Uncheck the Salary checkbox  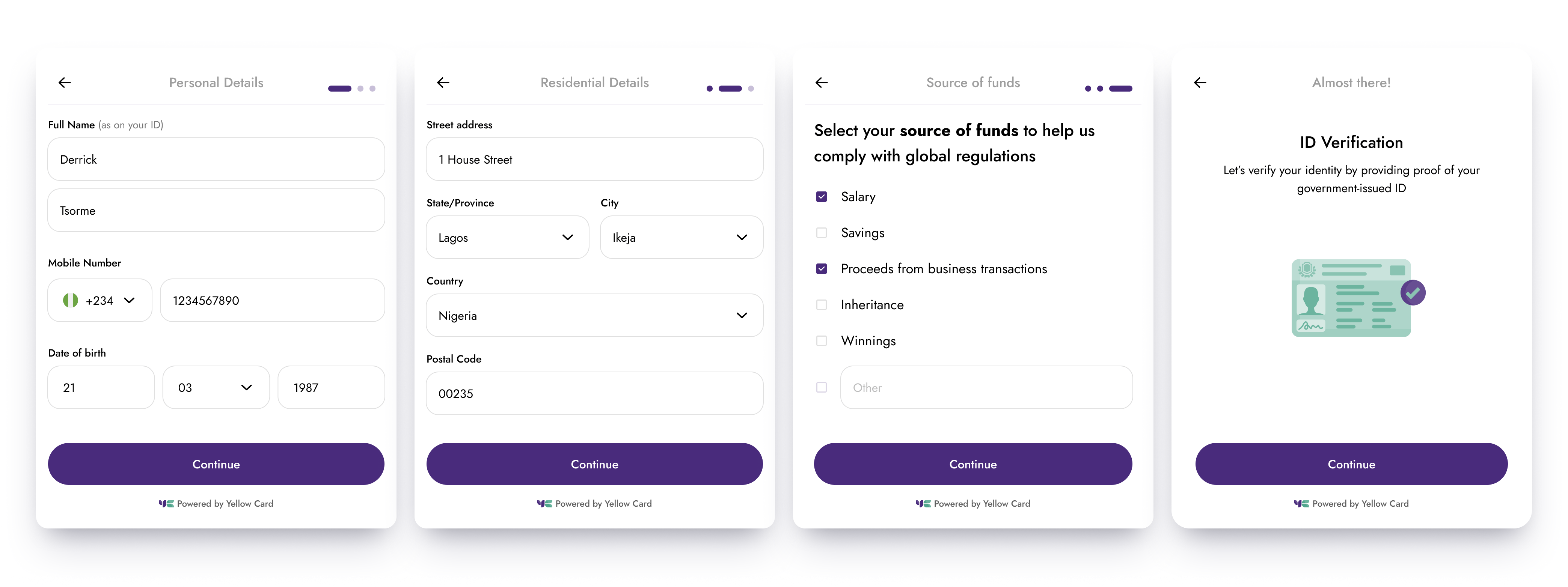click(x=821, y=196)
